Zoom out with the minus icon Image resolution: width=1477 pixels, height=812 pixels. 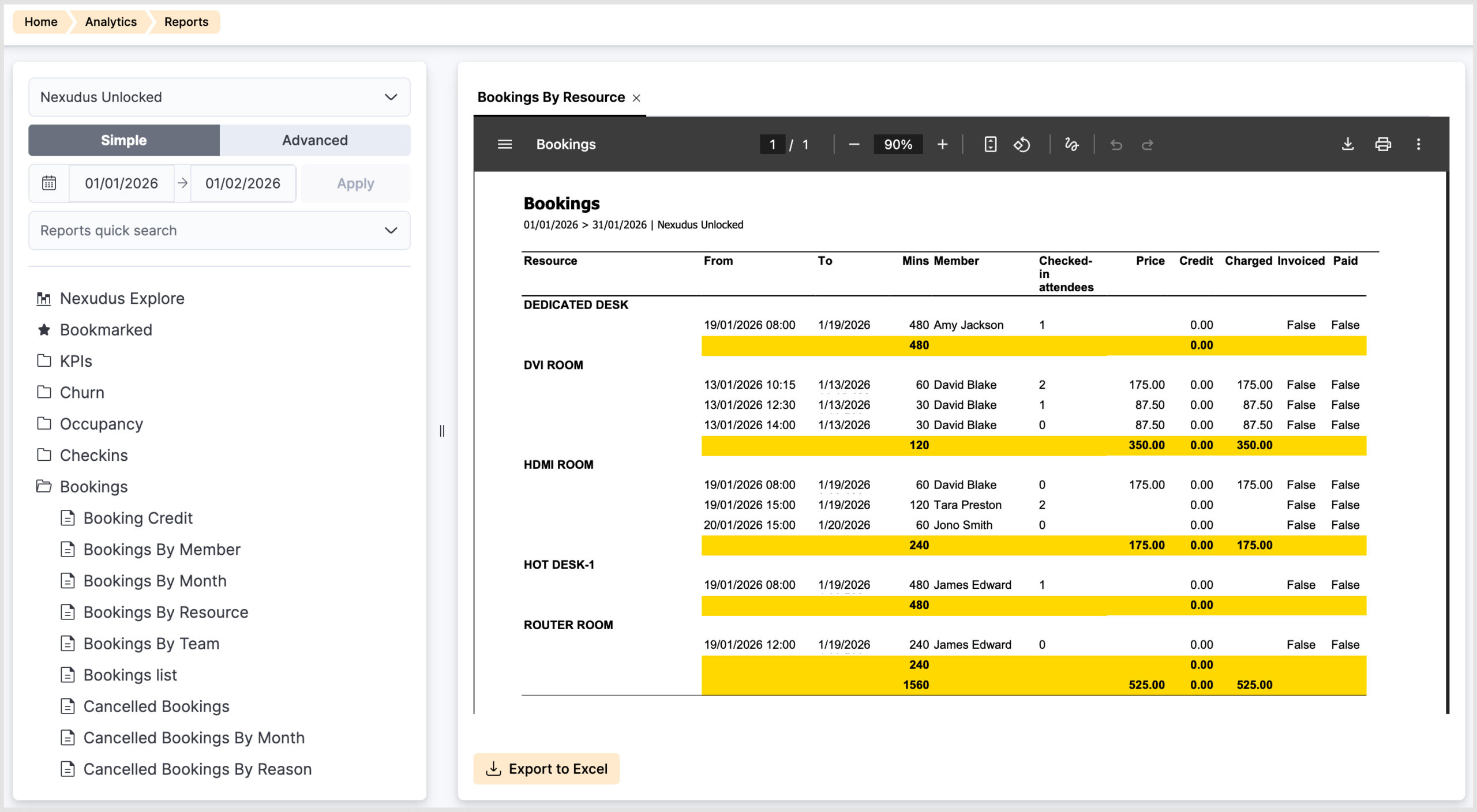click(x=854, y=144)
